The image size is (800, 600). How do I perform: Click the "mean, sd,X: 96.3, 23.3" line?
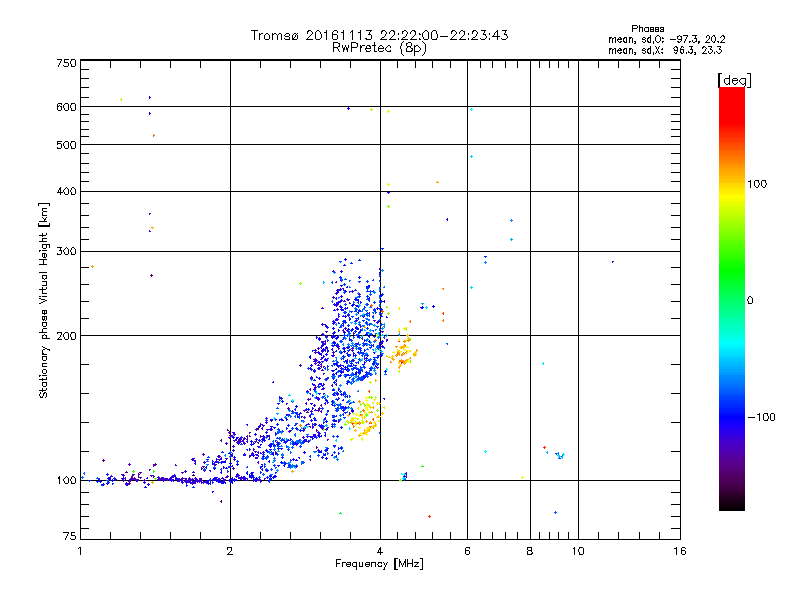click(665, 50)
